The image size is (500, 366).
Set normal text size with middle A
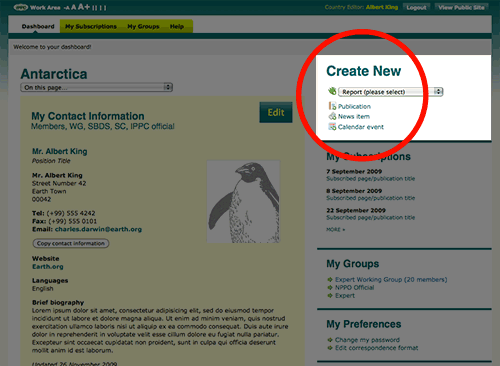pyautogui.click(x=74, y=7)
